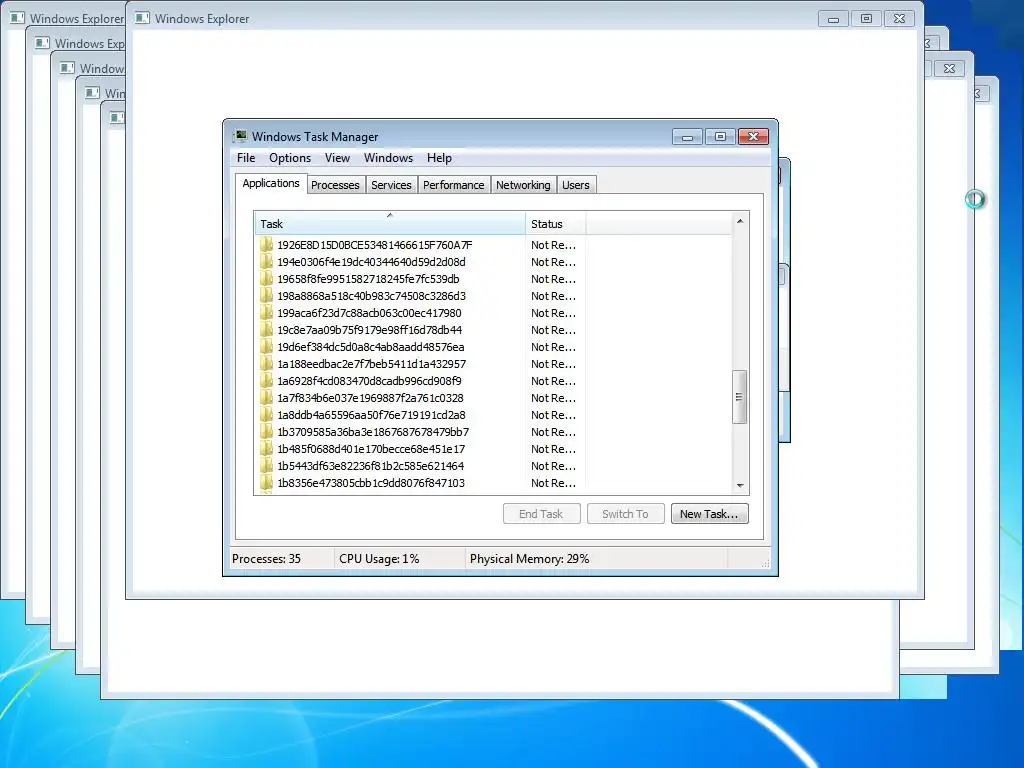Switch to the Performance tab
Viewport: 1024px width, 768px height.
point(453,185)
